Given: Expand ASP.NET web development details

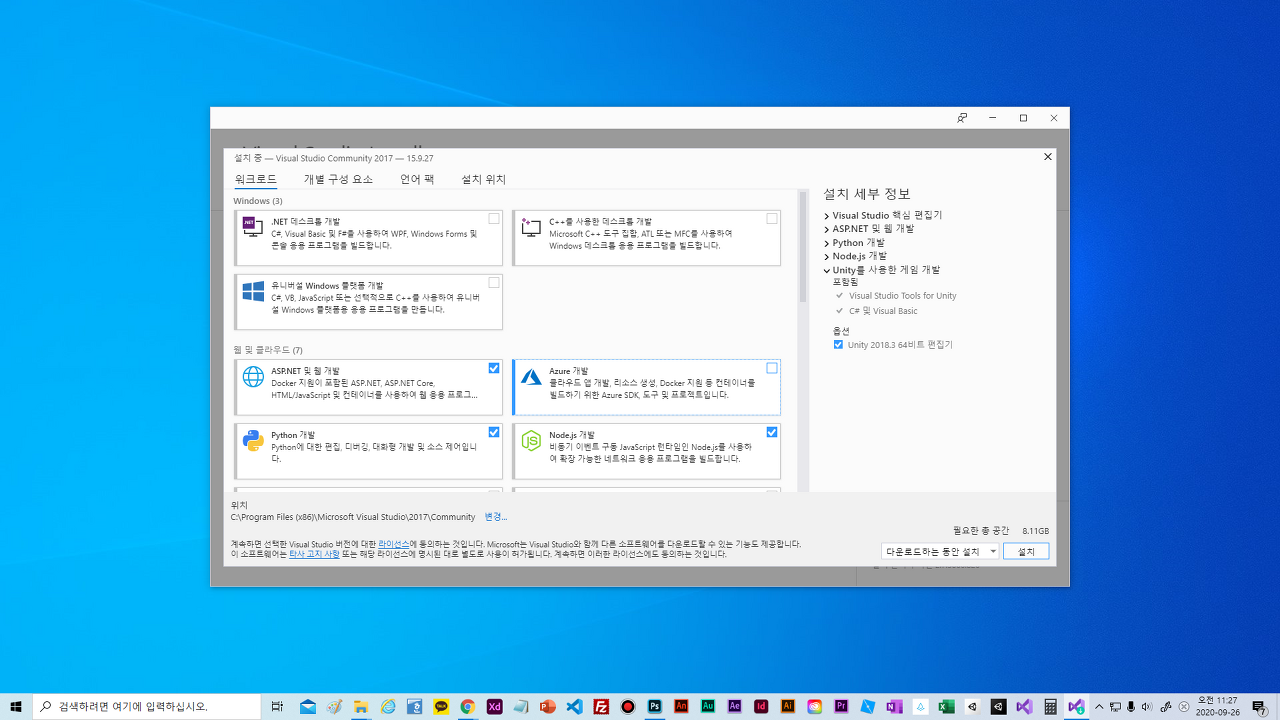Looking at the screenshot, I should point(827,229).
